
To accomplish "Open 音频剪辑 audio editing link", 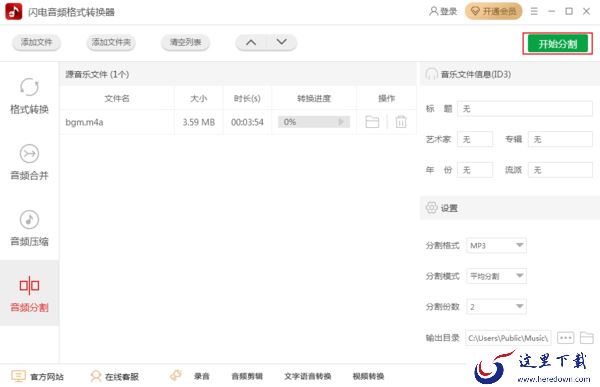I will point(247,377).
